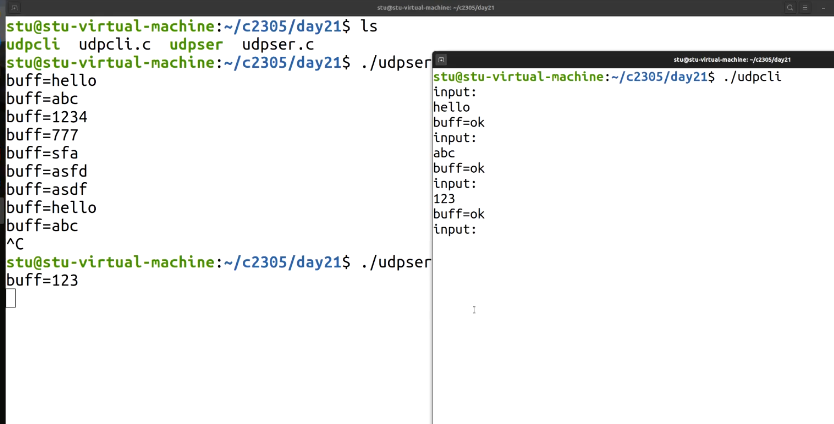834x424 pixels.
Task: Click green 'udpcli' executable in ls output
Action: [x=33, y=45]
